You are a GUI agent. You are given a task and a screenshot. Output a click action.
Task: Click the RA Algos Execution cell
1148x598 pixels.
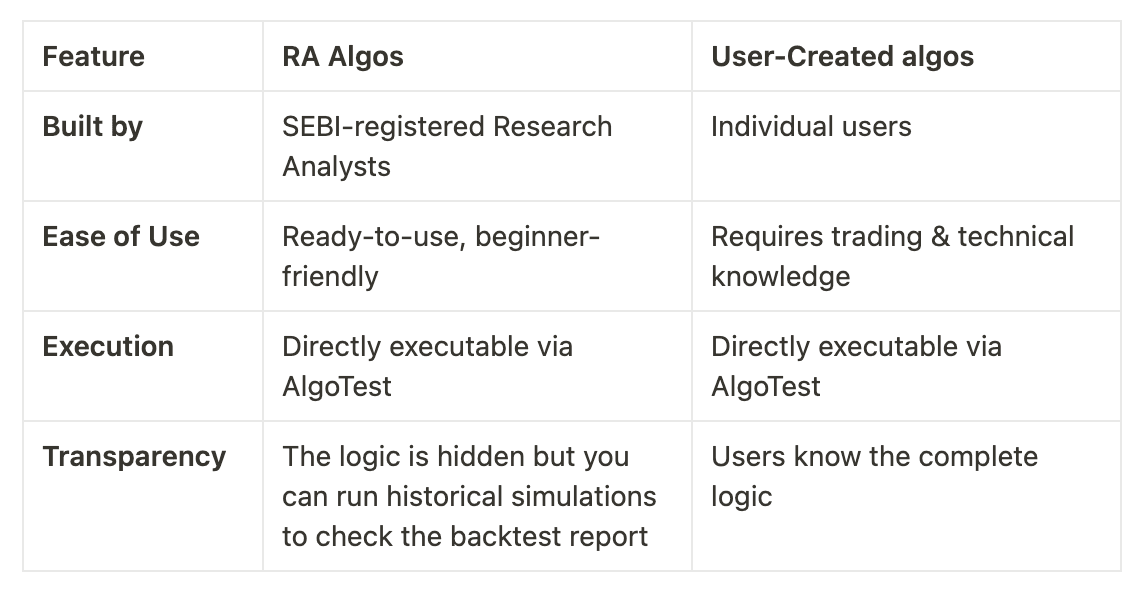click(x=427, y=366)
